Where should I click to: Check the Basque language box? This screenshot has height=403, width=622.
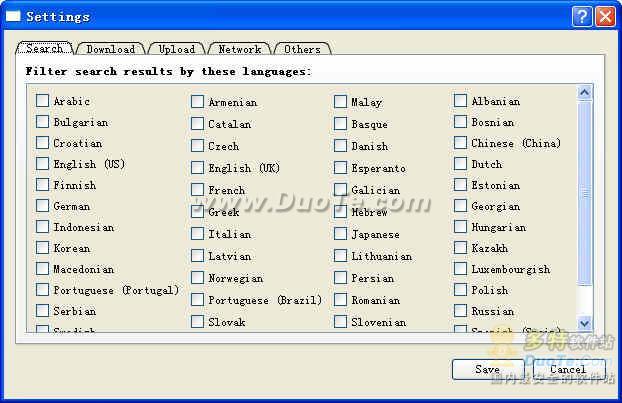(340, 123)
